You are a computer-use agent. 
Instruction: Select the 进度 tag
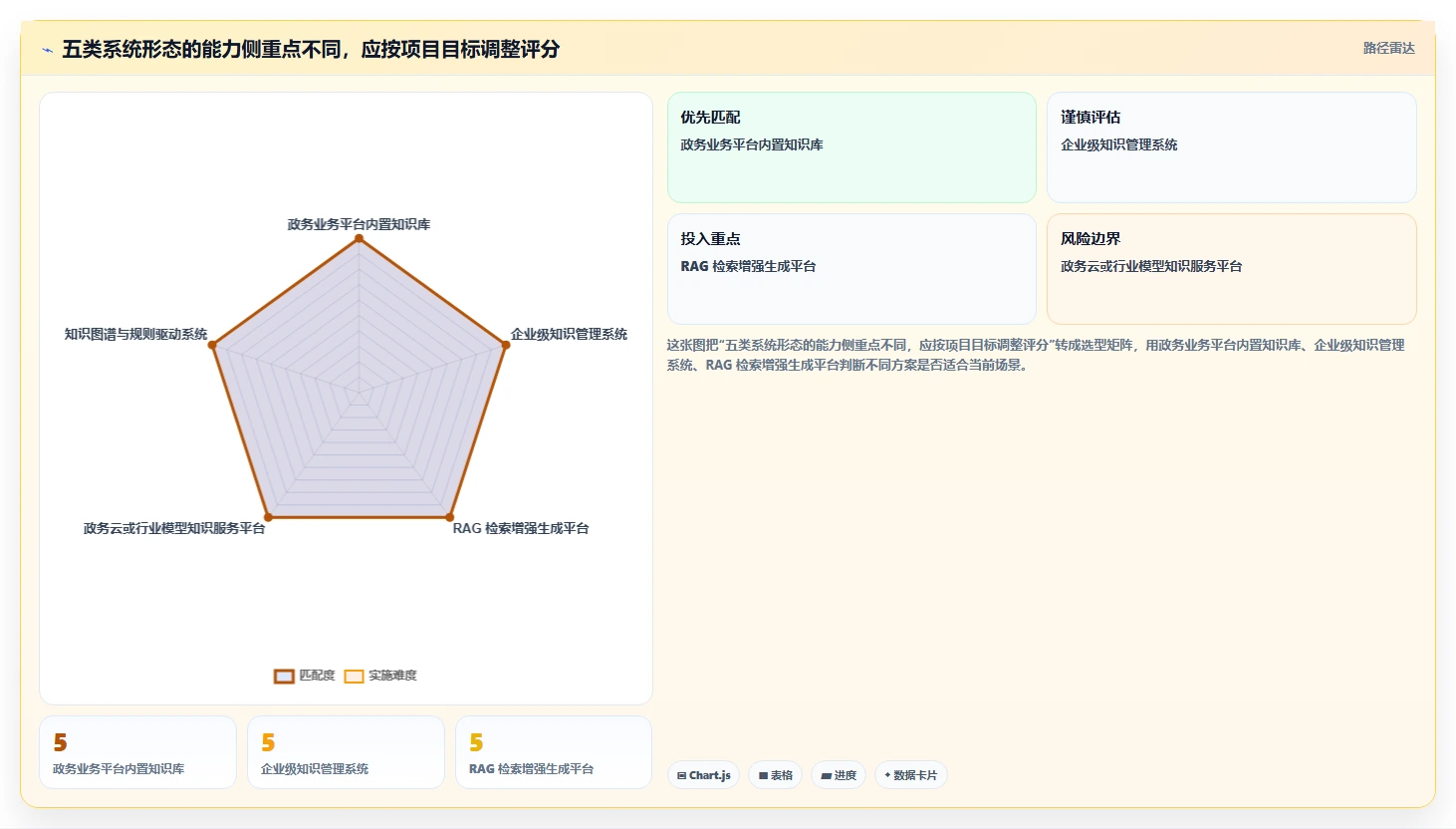(x=839, y=775)
